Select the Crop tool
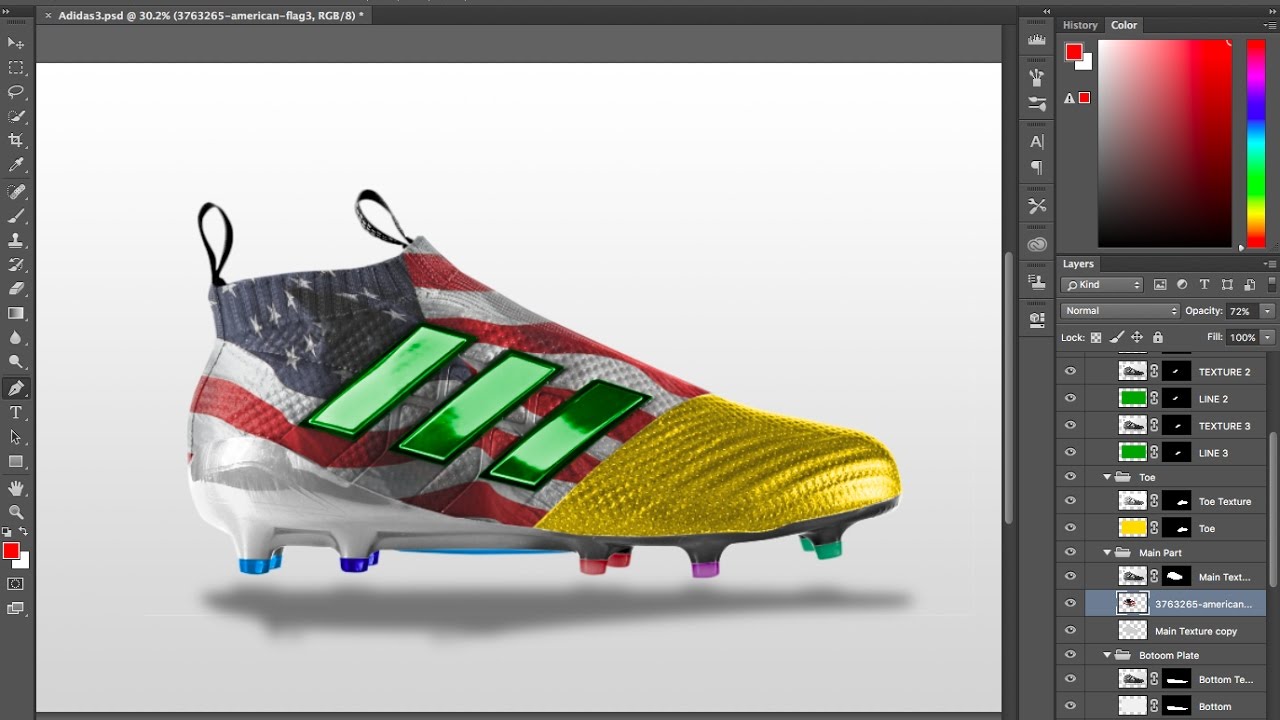Image resolution: width=1280 pixels, height=720 pixels. (16, 141)
